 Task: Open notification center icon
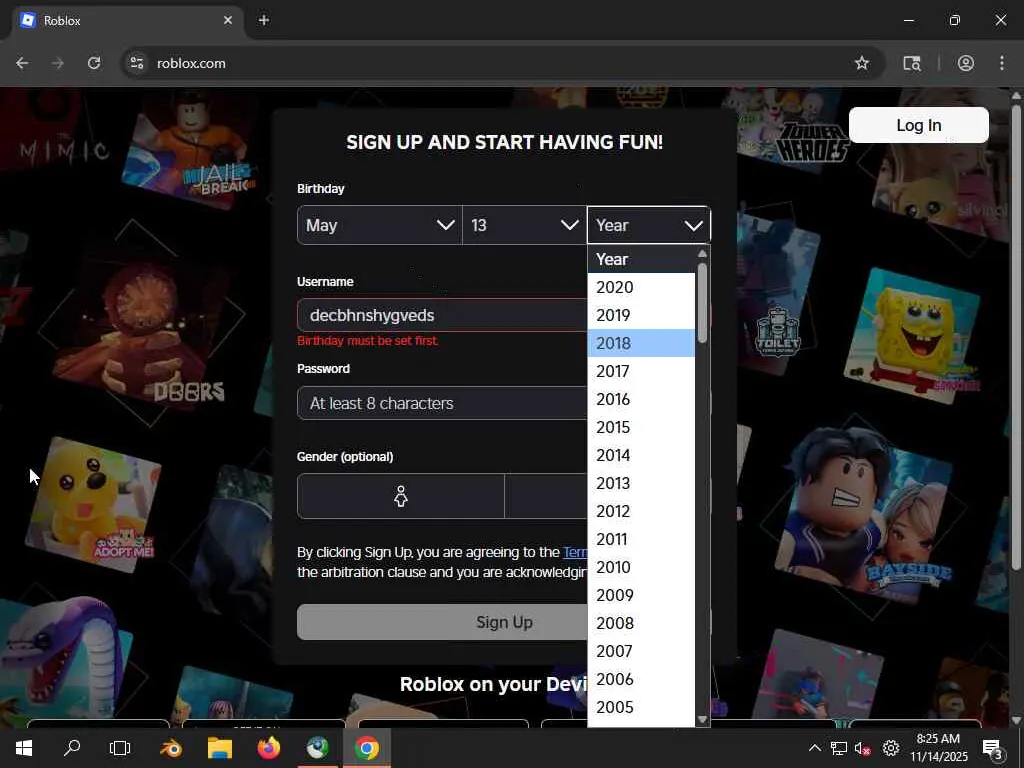tap(992, 748)
